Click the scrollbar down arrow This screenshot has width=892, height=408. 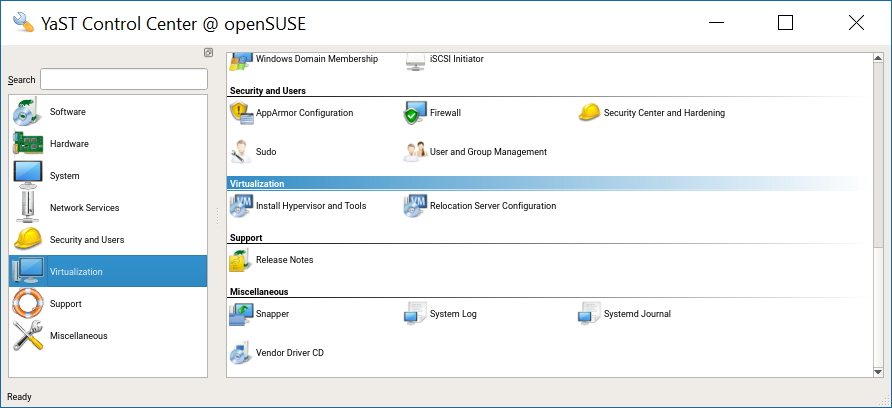878,372
